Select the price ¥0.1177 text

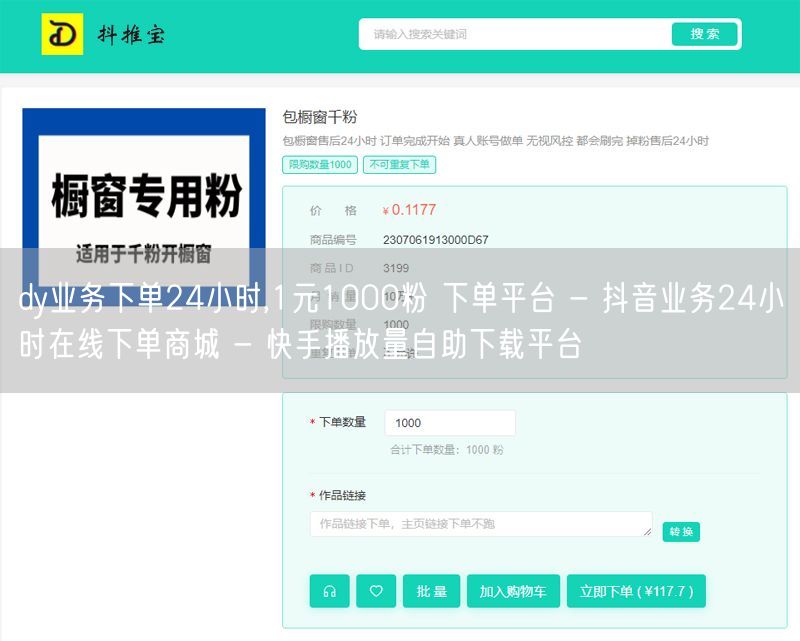409,210
